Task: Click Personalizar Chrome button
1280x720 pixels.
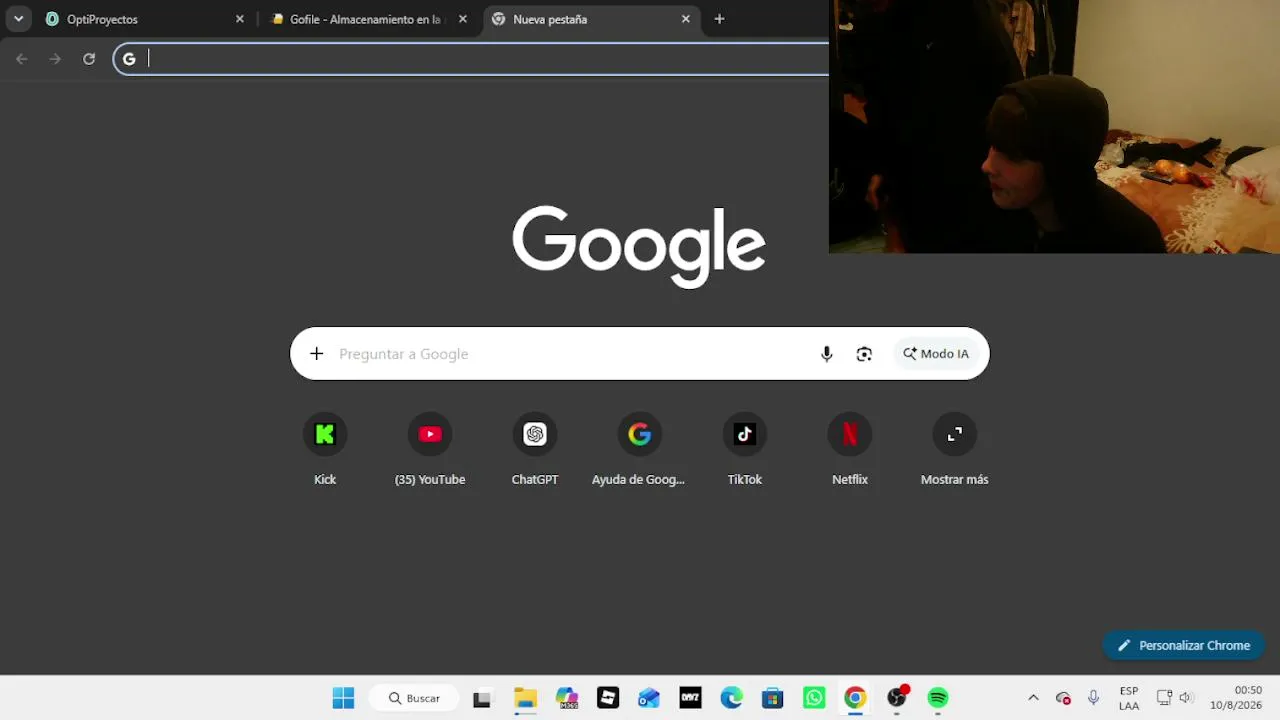Action: tap(1184, 645)
